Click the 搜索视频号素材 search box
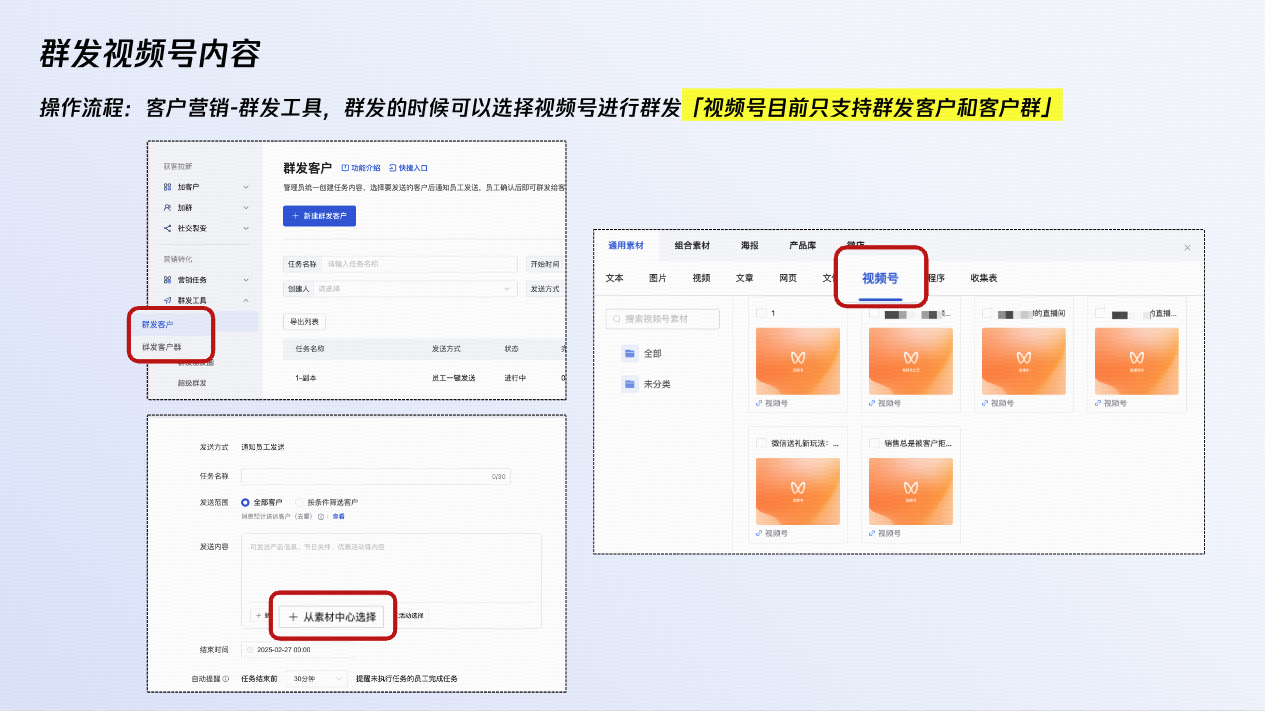The width and height of the screenshot is (1265, 711). pyautogui.click(x=662, y=319)
